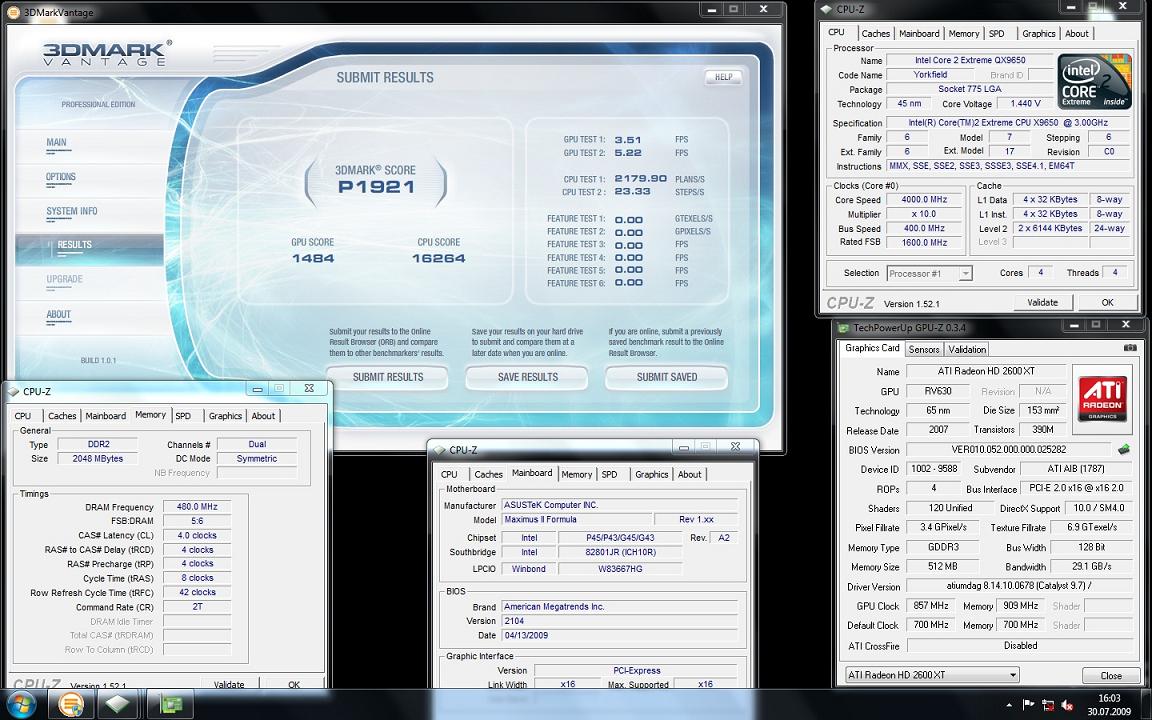
Task: Select SPD tab in the Mainboard CPU-Z window
Action: click(x=610, y=475)
